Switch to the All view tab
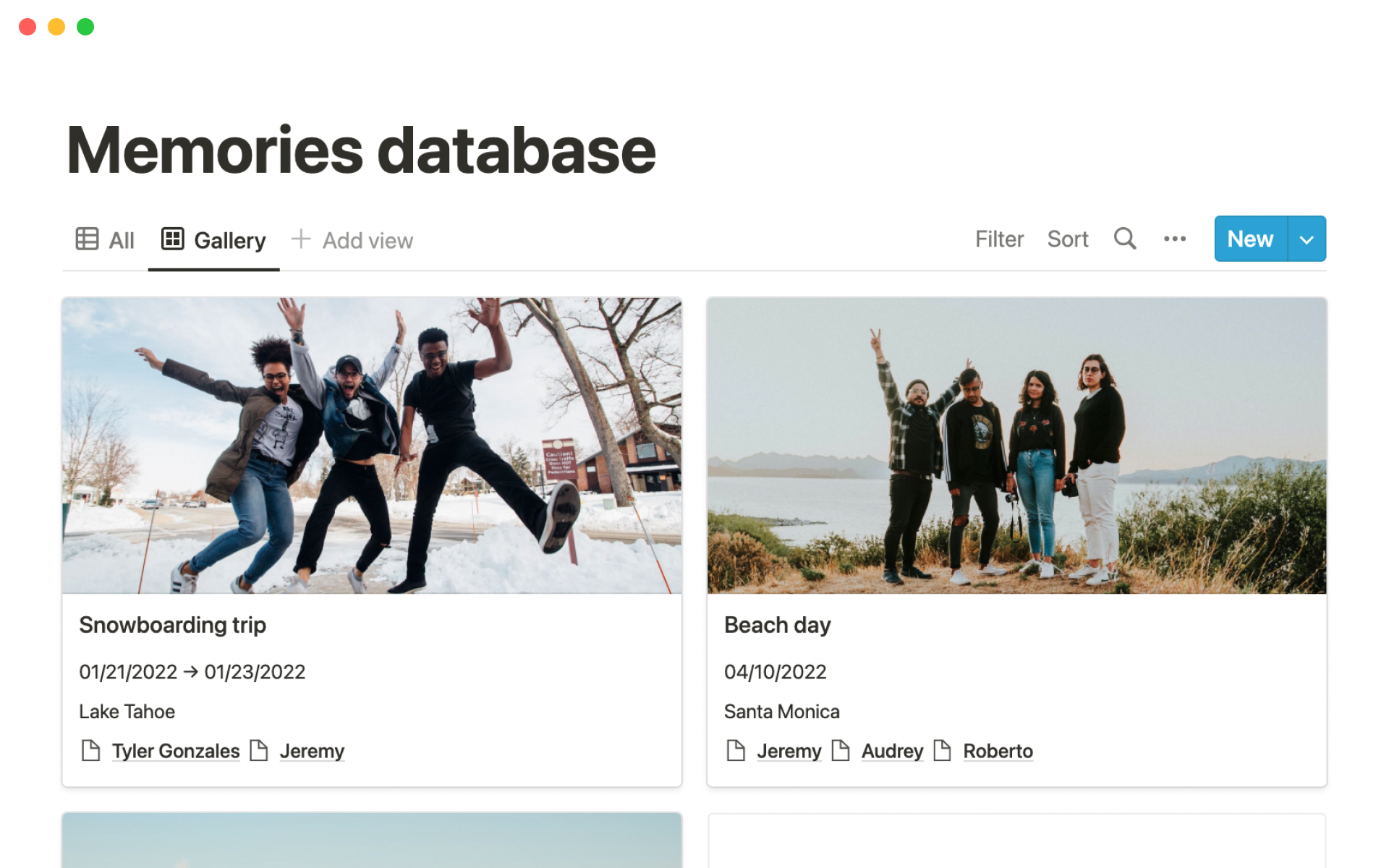The height and width of the screenshot is (868, 1389). 121,240
